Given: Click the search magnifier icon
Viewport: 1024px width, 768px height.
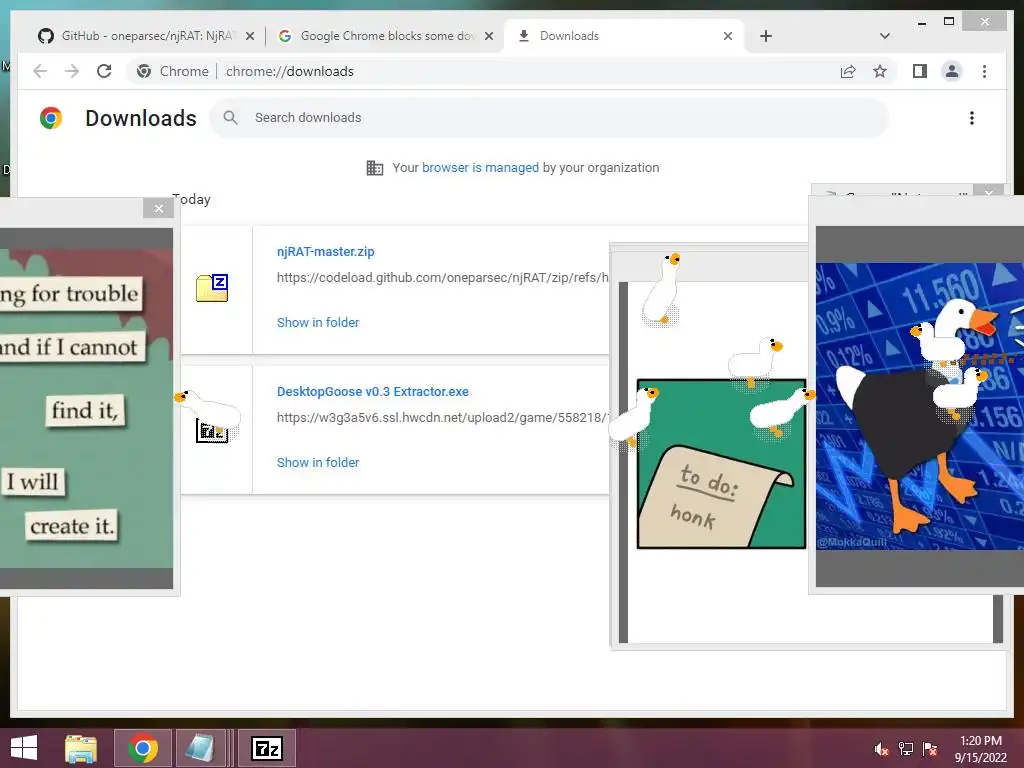Looking at the screenshot, I should [230, 118].
